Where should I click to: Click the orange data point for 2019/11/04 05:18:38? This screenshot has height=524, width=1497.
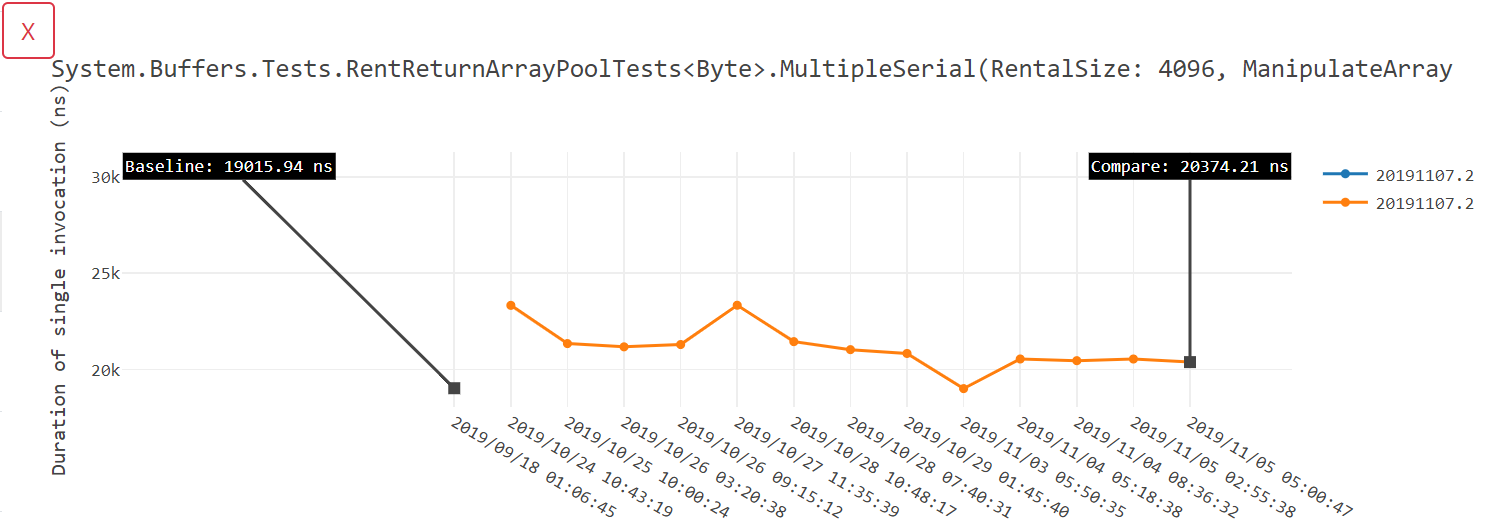tap(1020, 359)
